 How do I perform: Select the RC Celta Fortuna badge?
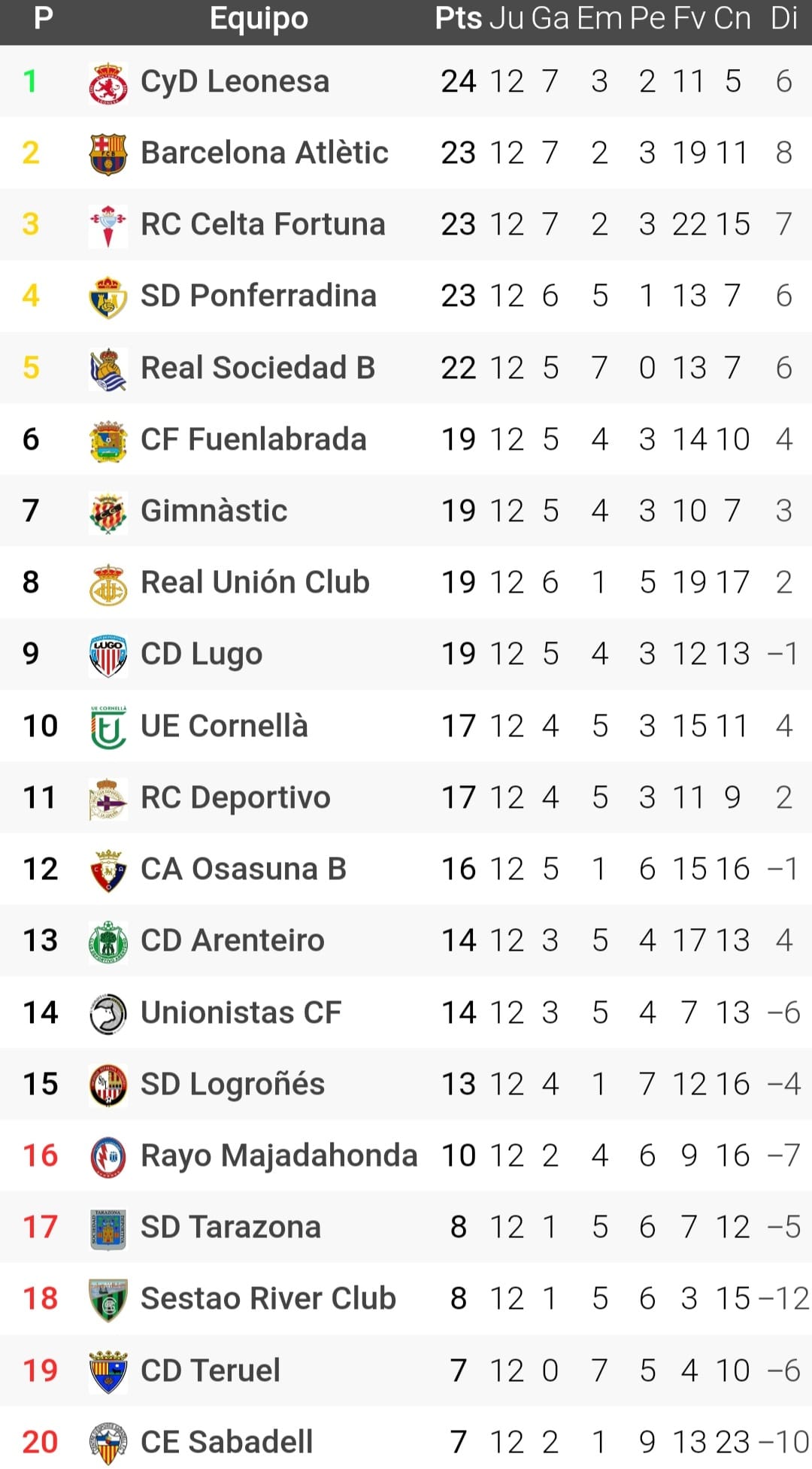coord(108,225)
